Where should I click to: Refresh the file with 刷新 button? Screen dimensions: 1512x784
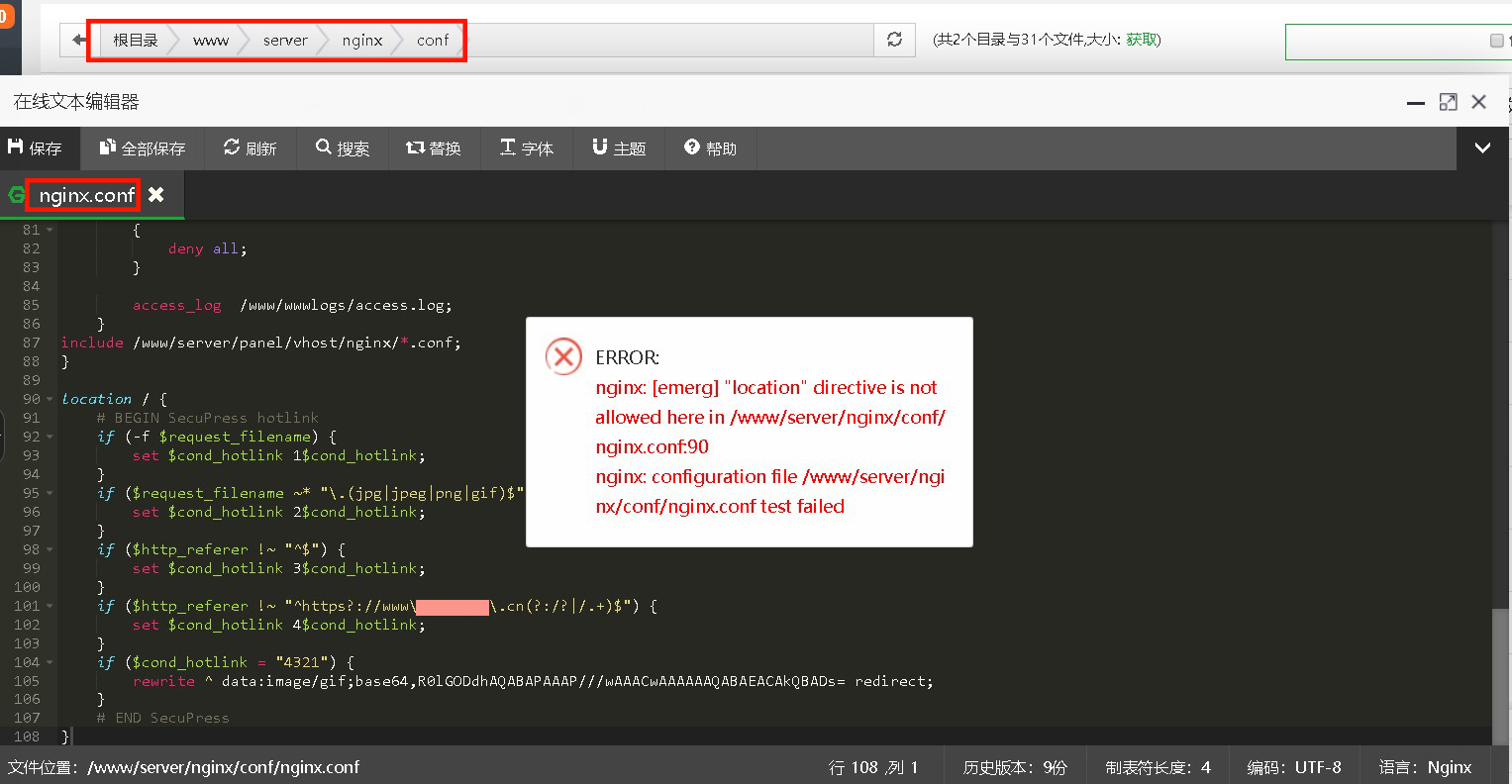[250, 148]
